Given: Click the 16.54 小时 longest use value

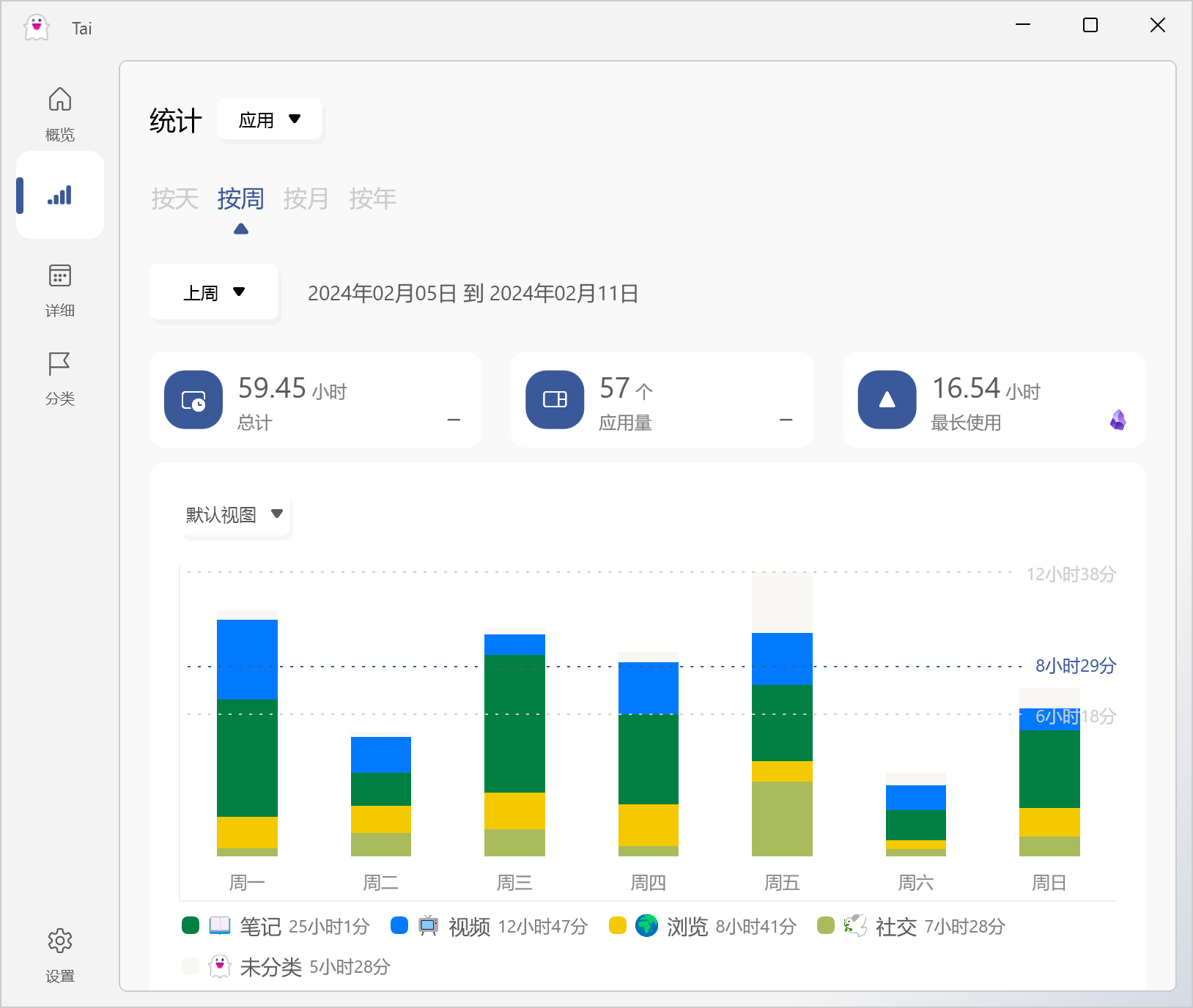Looking at the screenshot, I should coord(986,388).
